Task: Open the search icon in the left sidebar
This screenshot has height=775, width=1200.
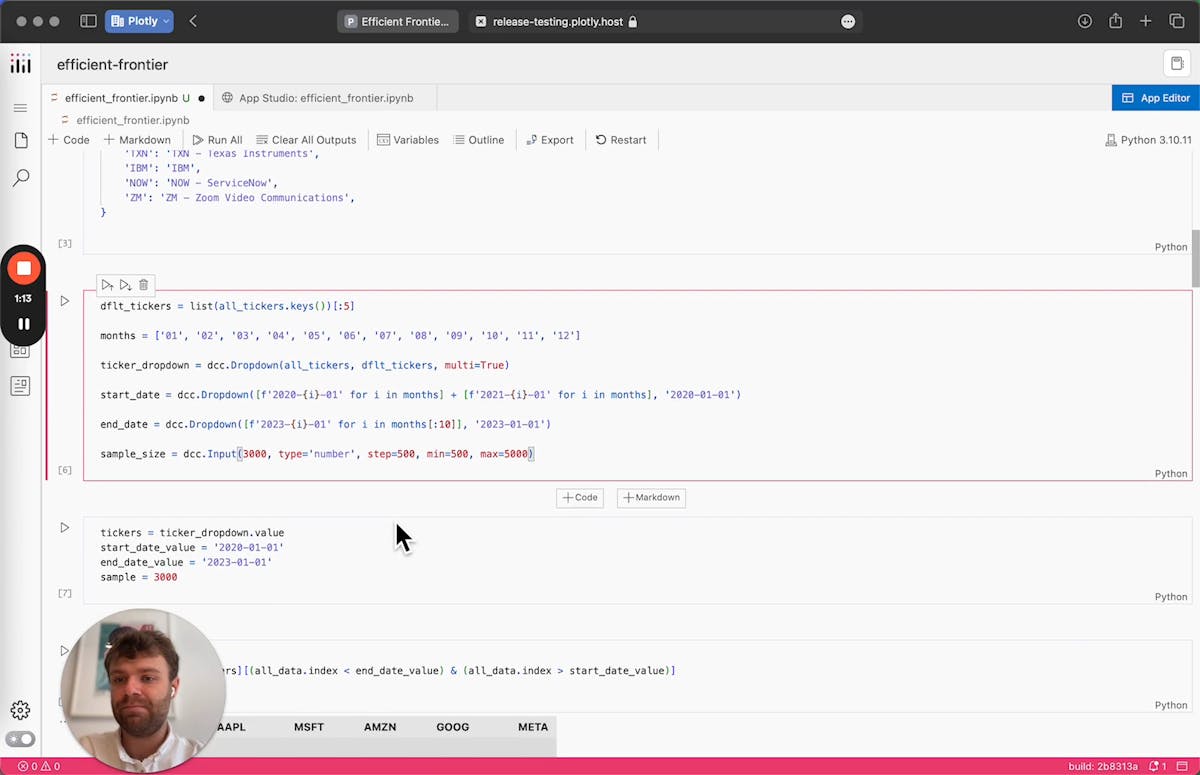Action: (21, 177)
